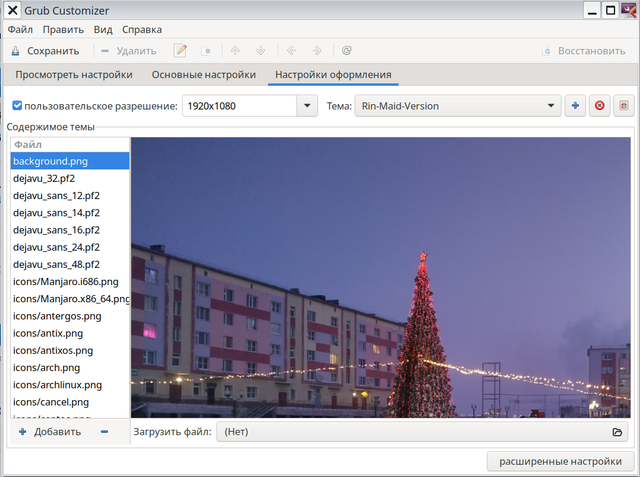
Task: Open the Справка menu
Action: pyautogui.click(x=142, y=30)
